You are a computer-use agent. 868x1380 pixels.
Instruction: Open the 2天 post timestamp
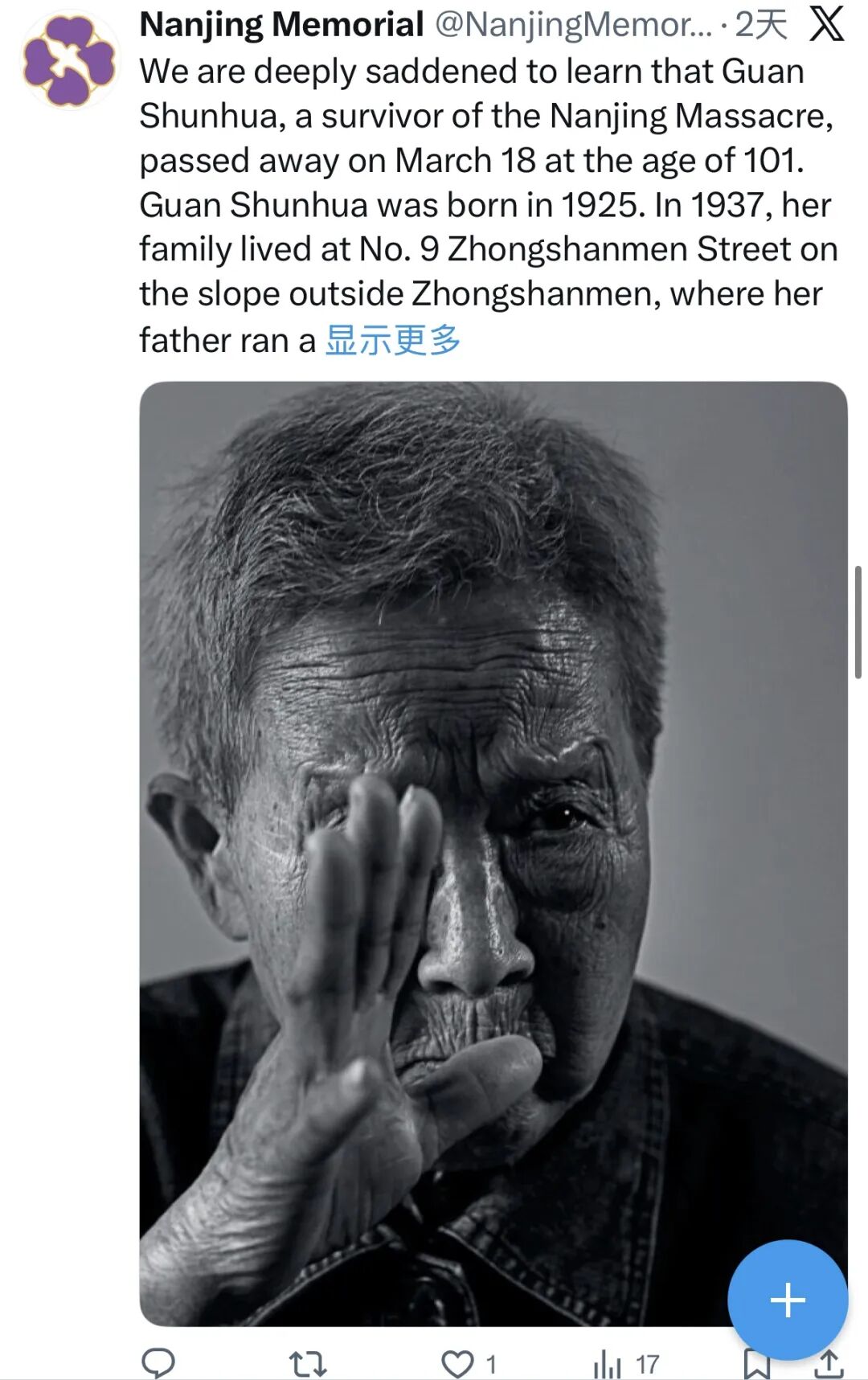pos(760,25)
